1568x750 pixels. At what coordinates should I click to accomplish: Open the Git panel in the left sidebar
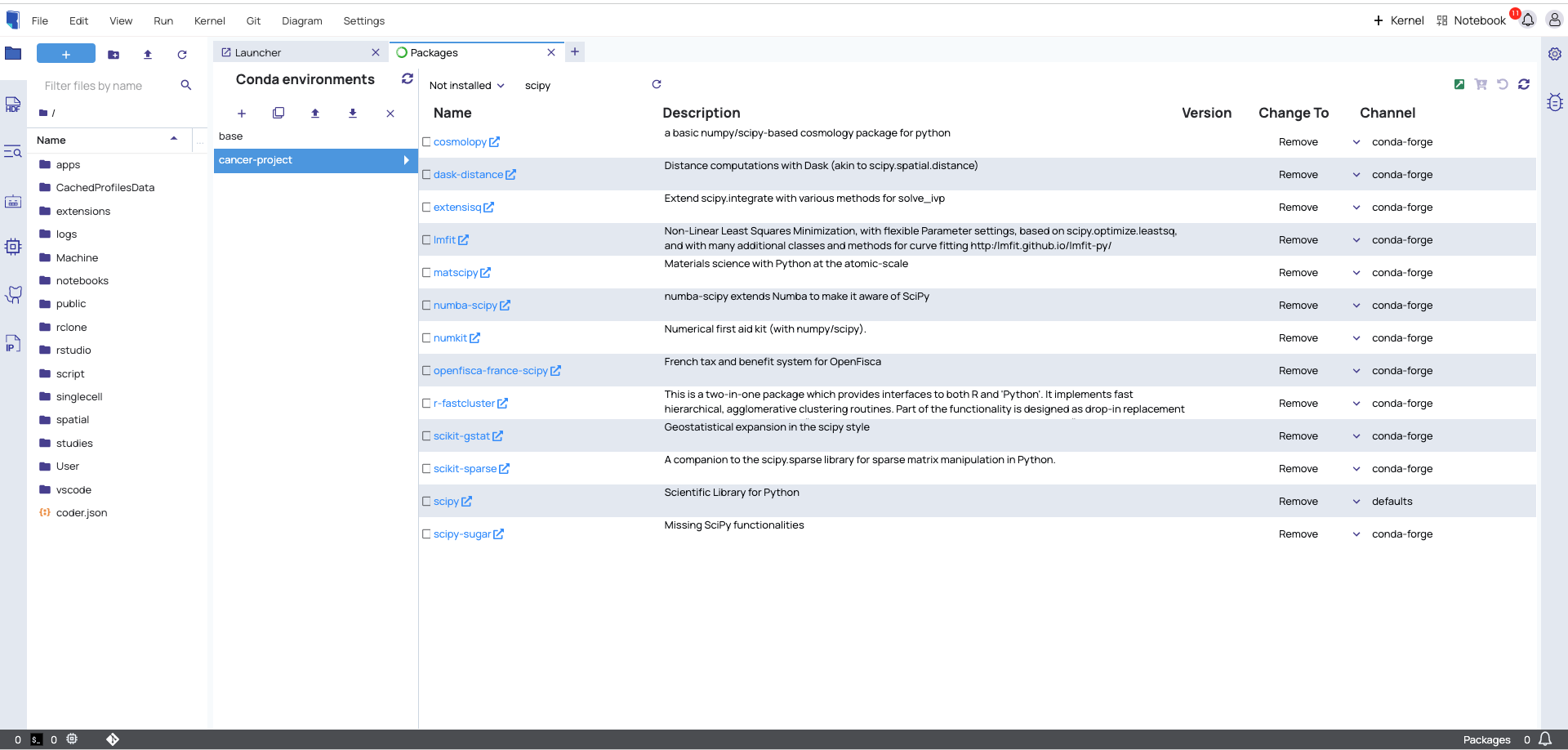pyautogui.click(x=13, y=294)
